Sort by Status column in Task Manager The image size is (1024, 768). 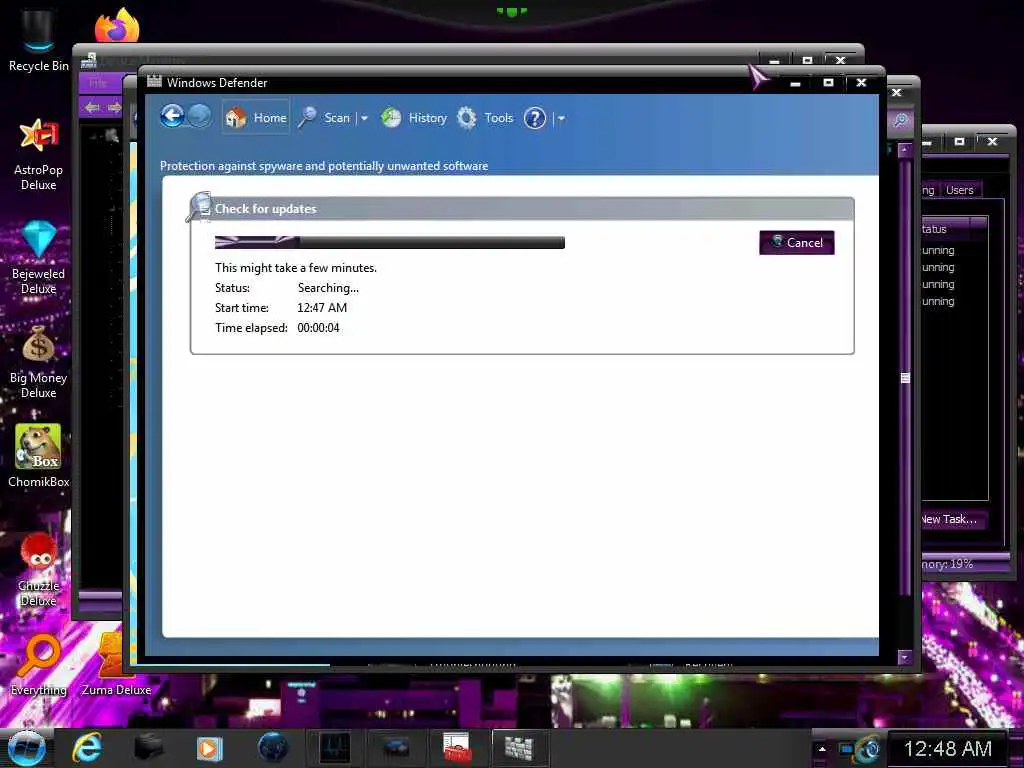(945, 229)
